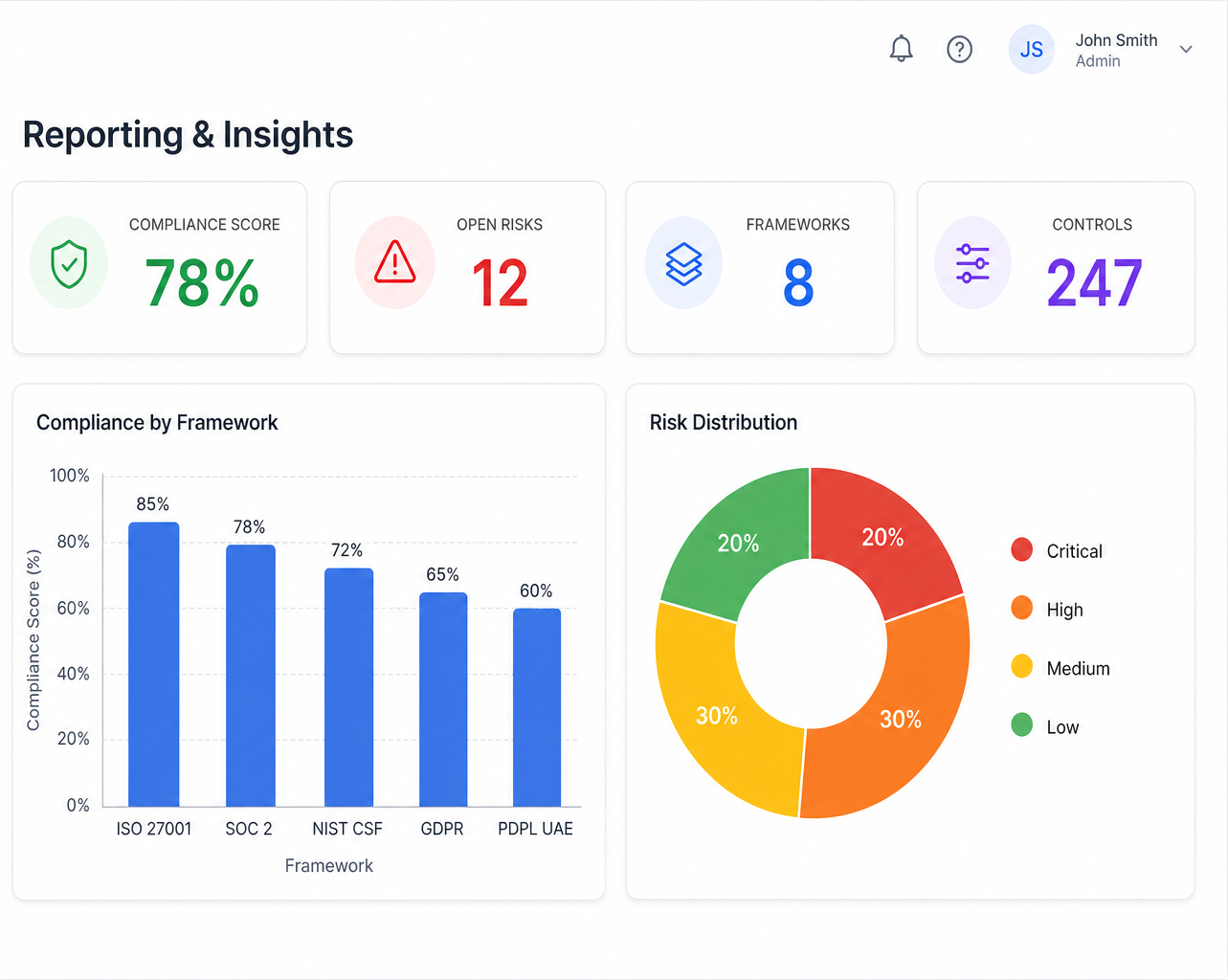1228x980 pixels.
Task: Click the COMPLIANCE SCORE label
Action: point(205,225)
